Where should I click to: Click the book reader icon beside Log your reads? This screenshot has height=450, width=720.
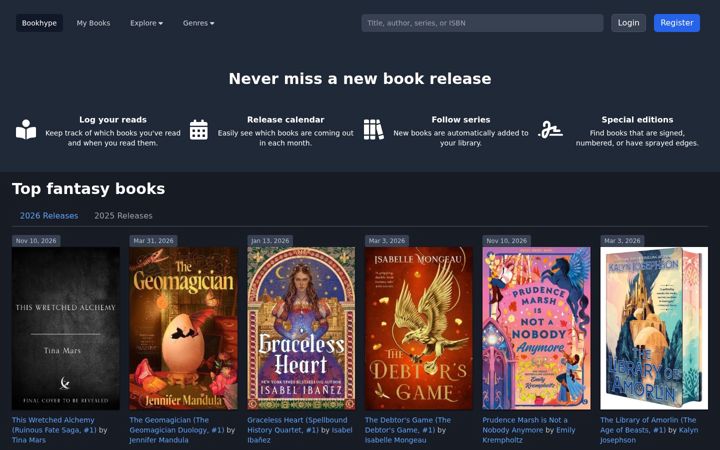[26, 129]
